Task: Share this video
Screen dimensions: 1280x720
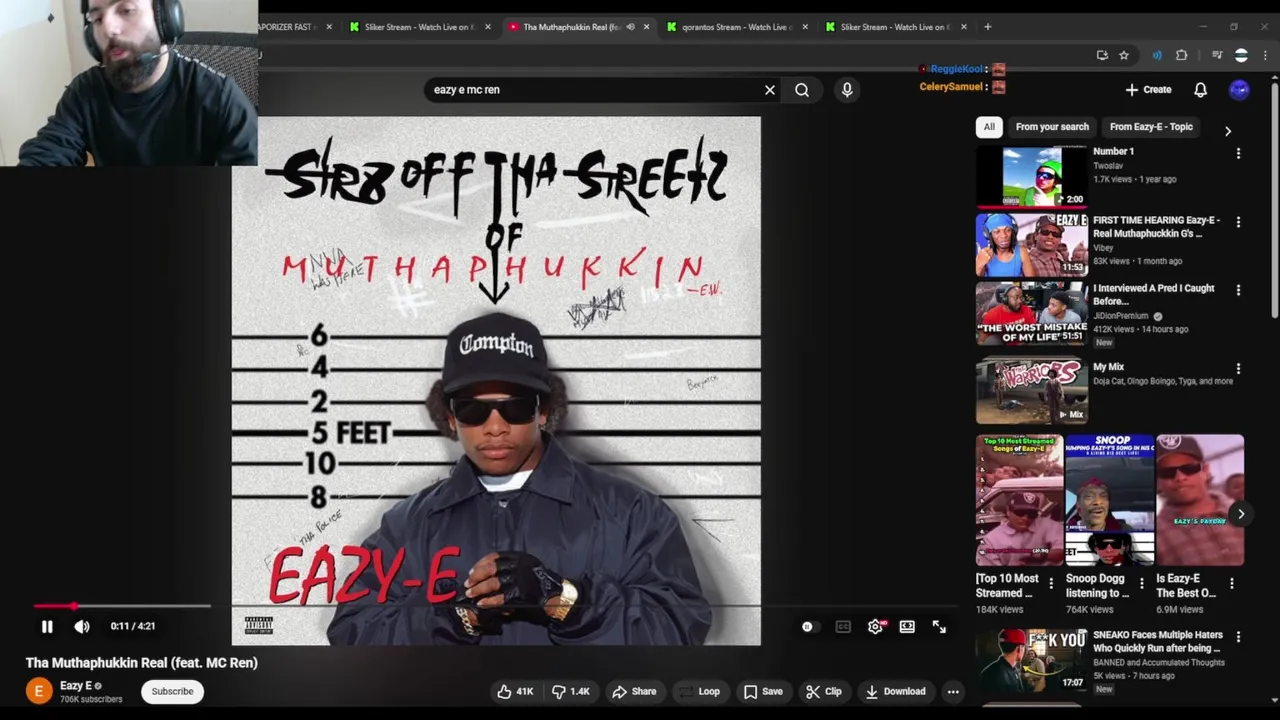Action: 634,691
